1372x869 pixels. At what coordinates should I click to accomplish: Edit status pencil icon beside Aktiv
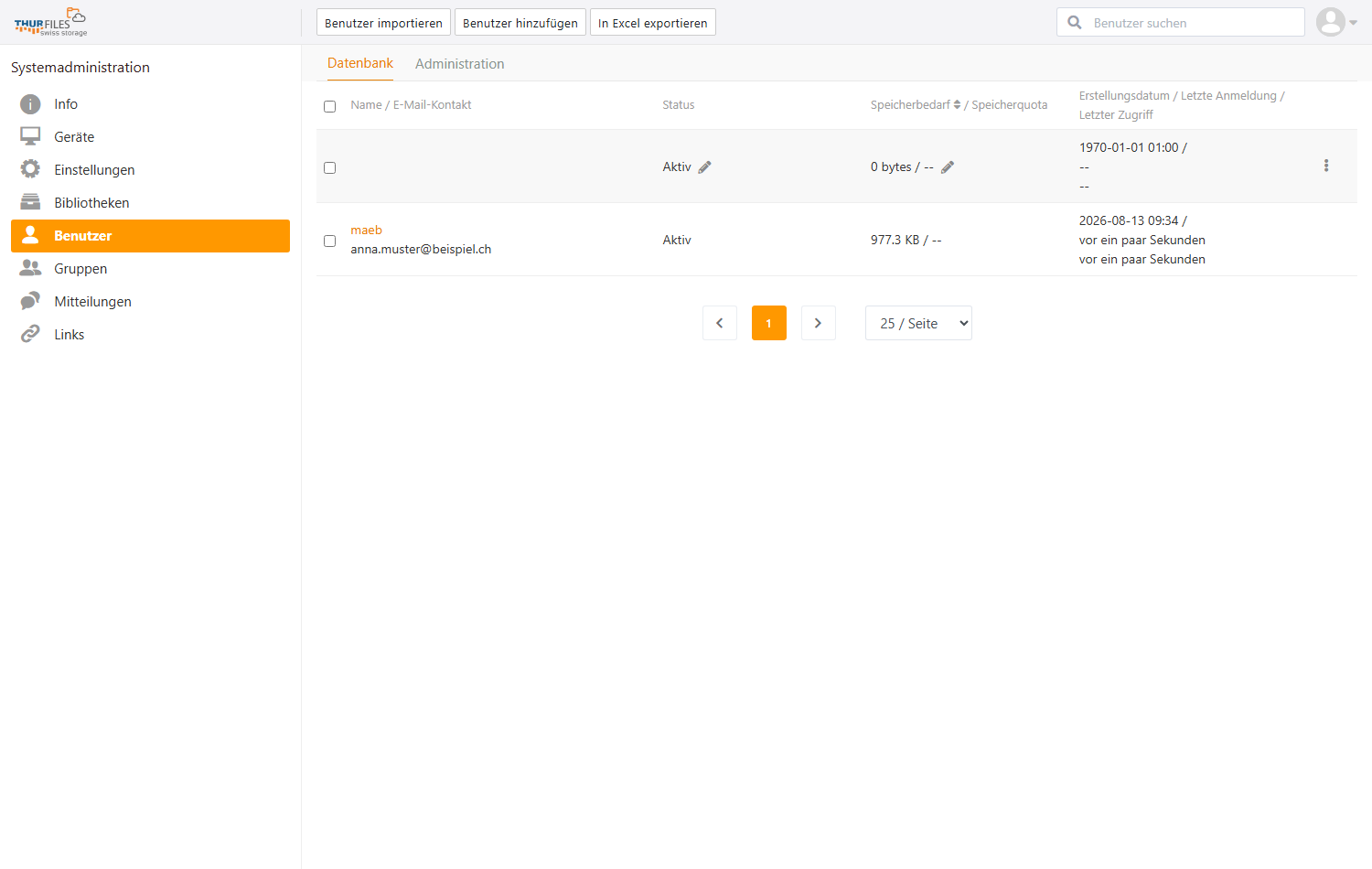(704, 167)
